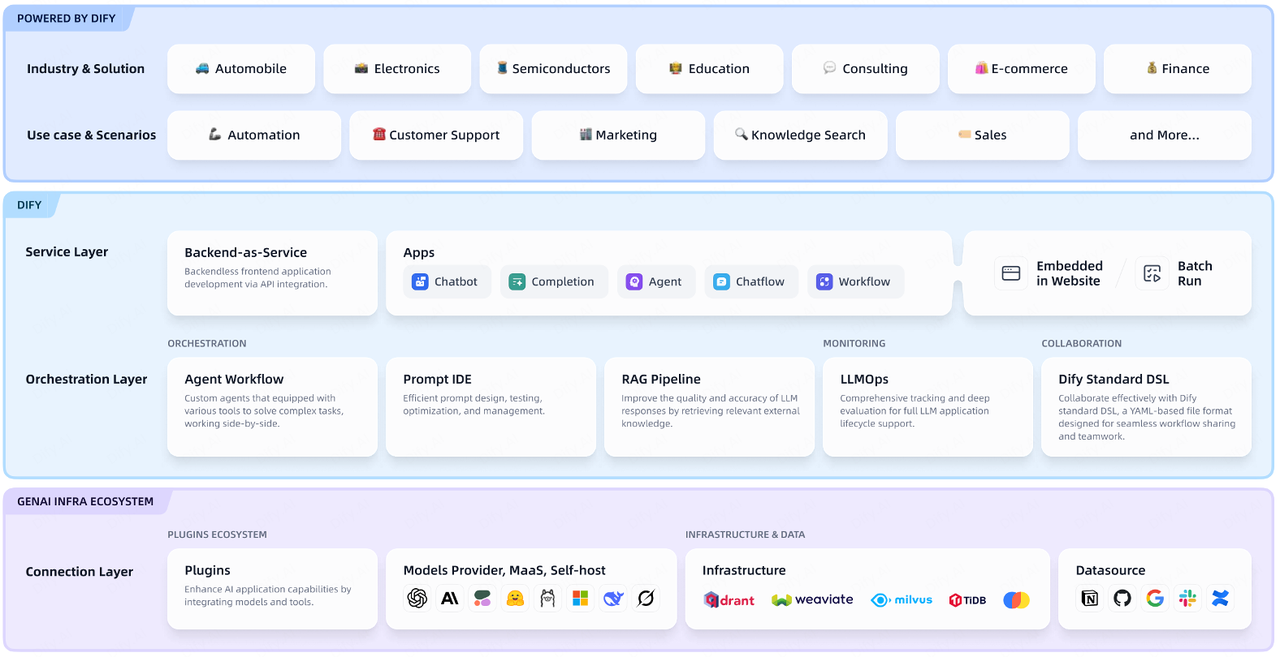
Task: Click the 'Industry & Solution' row label
Action: [86, 69]
